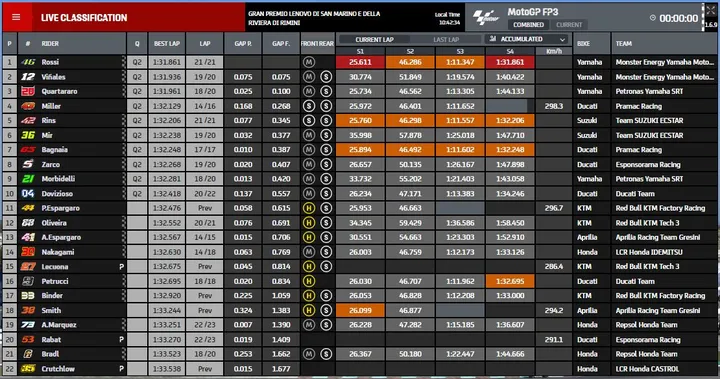The width and height of the screenshot is (720, 379).
Task: Switch to CURRENT session view
Action: (x=569, y=25)
